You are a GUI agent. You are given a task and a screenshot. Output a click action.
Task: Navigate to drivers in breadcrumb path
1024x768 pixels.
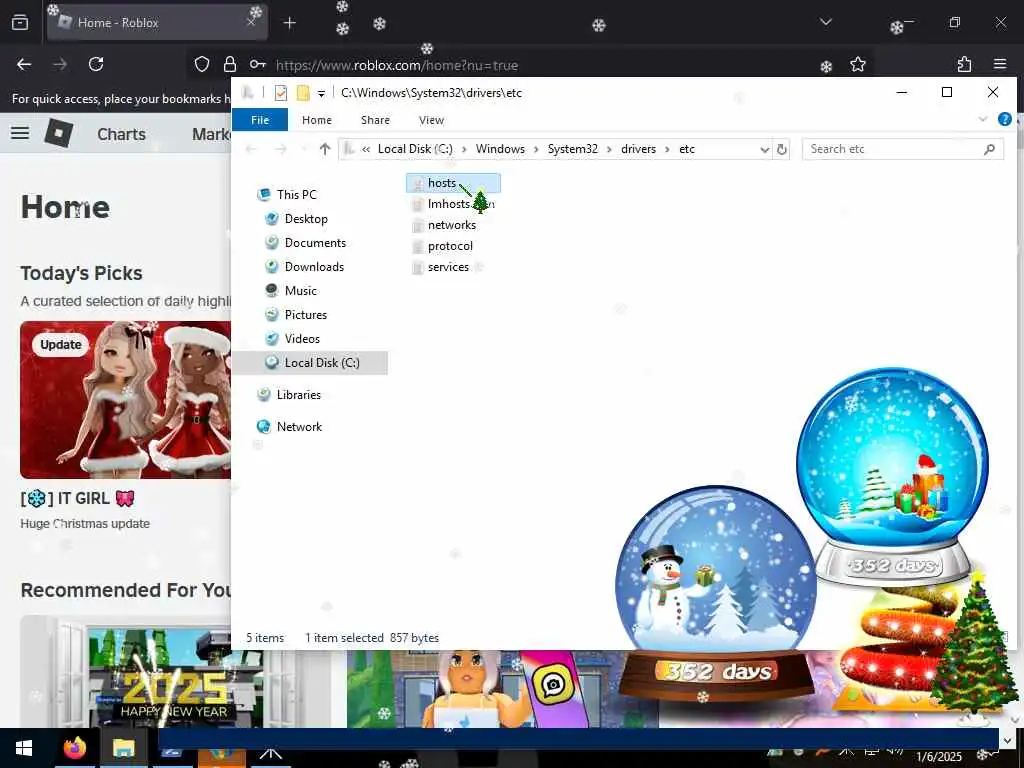click(x=638, y=149)
